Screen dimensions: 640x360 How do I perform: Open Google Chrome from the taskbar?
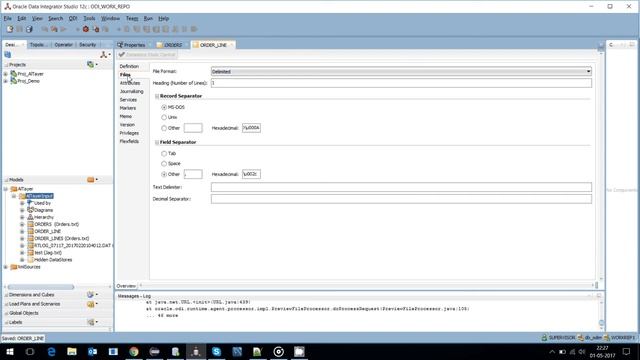coord(134,351)
